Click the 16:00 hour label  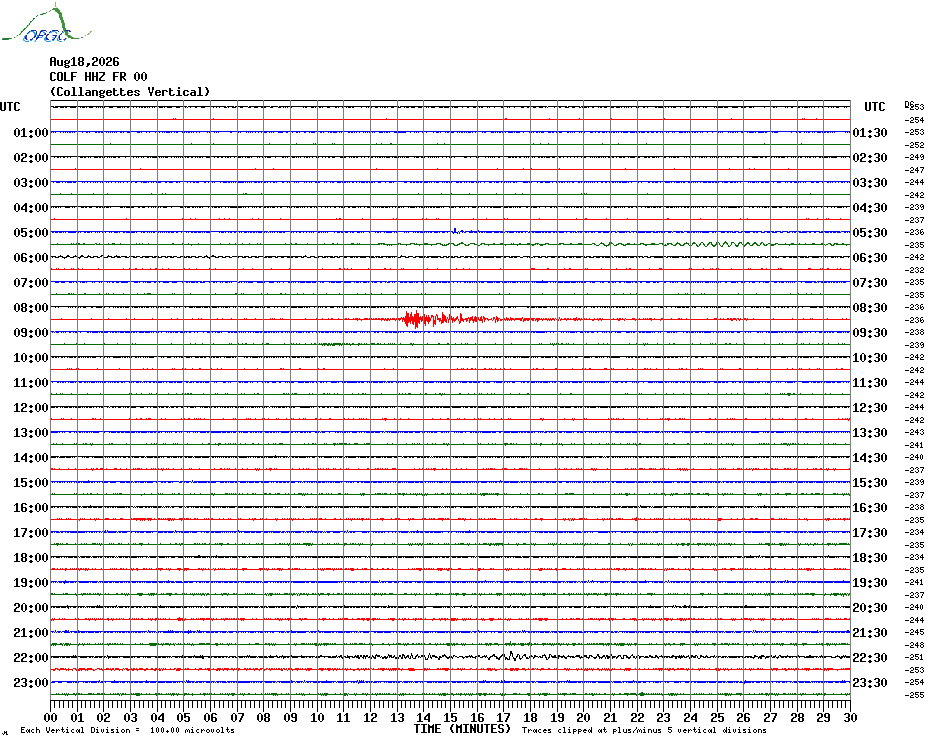coord(31,507)
